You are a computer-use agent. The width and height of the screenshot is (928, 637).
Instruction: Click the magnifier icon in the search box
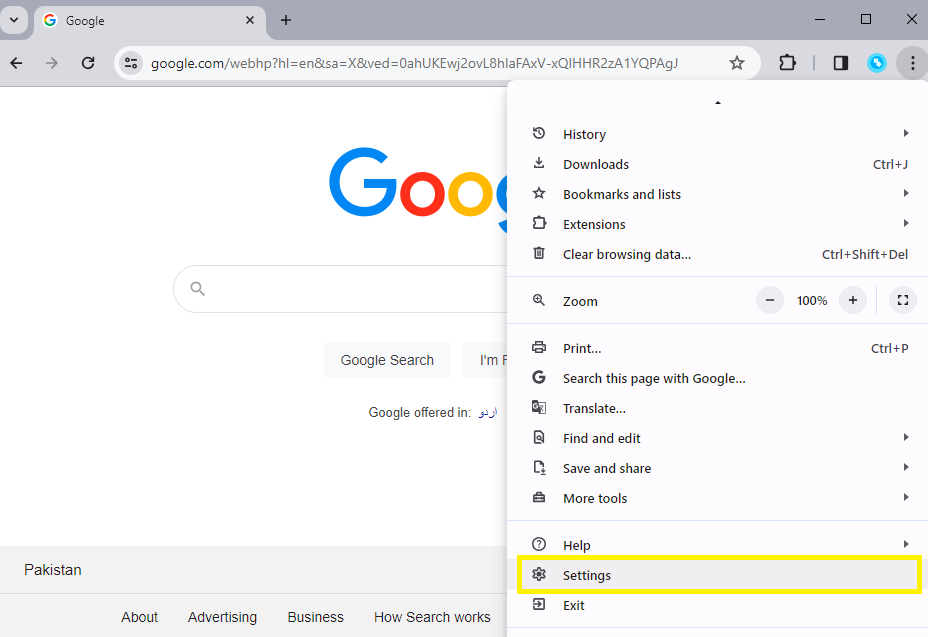pyautogui.click(x=197, y=288)
